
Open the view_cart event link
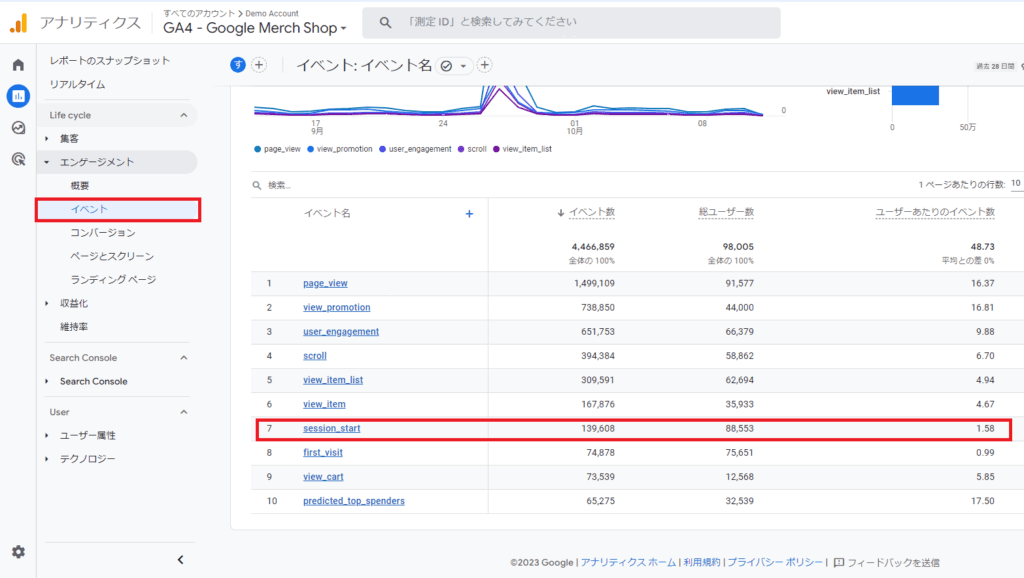click(x=323, y=477)
